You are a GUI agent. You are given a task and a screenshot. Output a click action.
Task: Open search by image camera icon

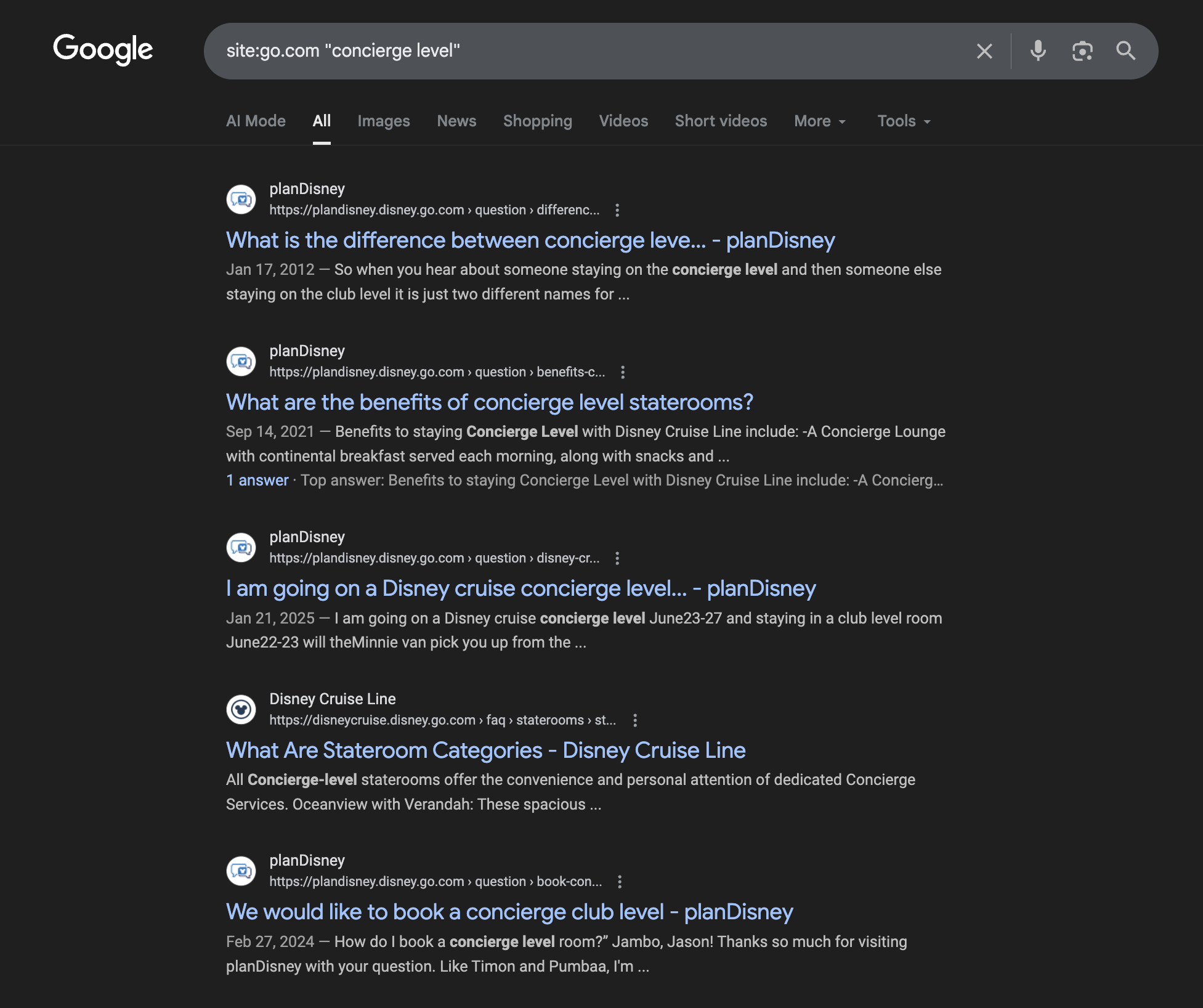pos(1082,51)
